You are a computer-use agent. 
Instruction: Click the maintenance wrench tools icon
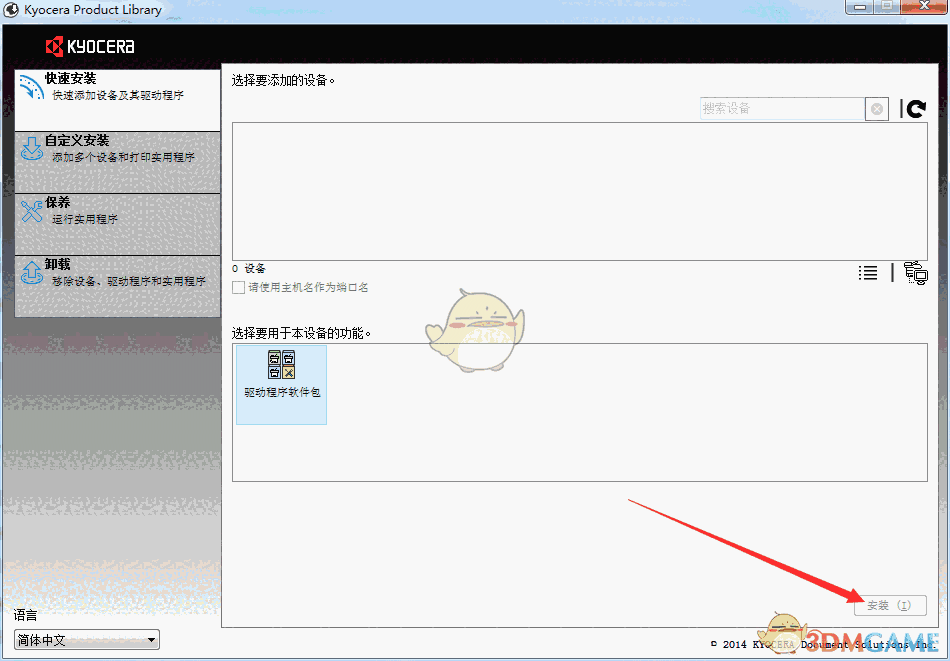[32, 211]
